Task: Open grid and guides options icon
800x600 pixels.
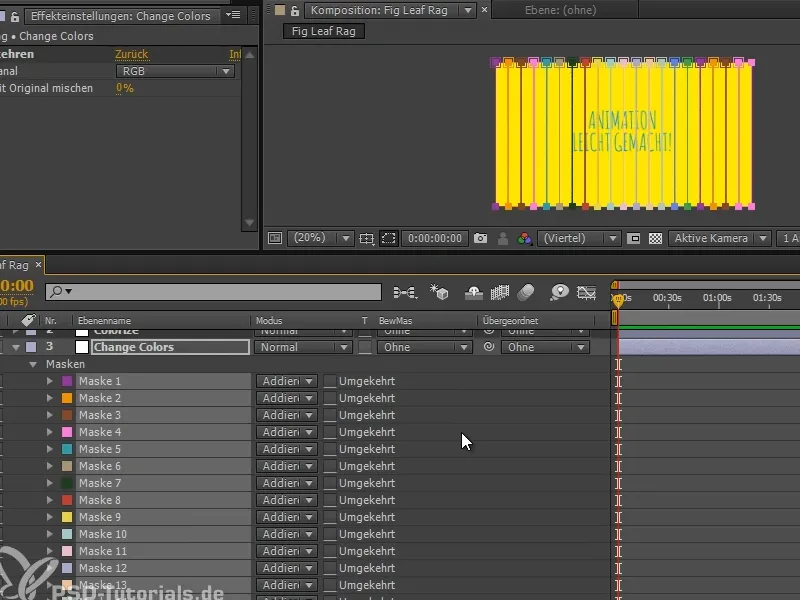Action: (366, 238)
